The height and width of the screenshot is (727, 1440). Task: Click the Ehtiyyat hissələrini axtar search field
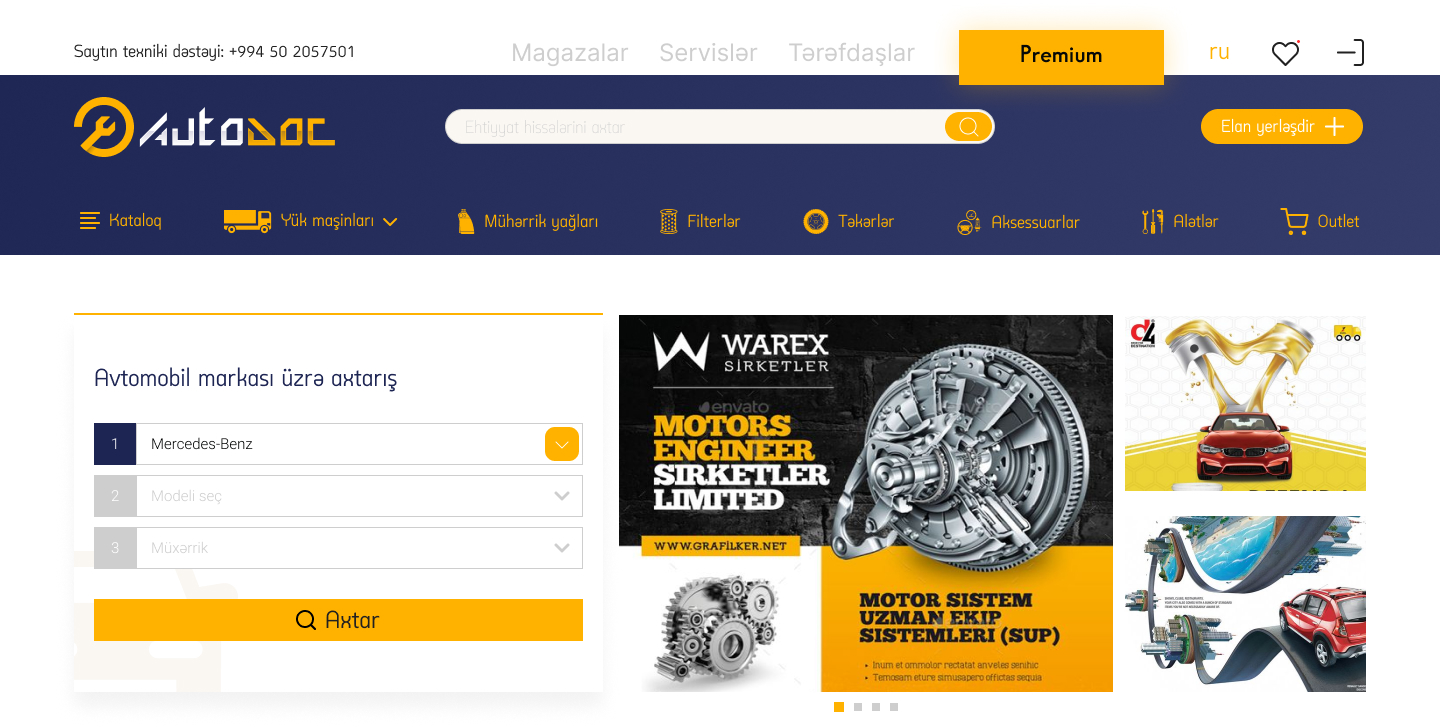(x=695, y=127)
